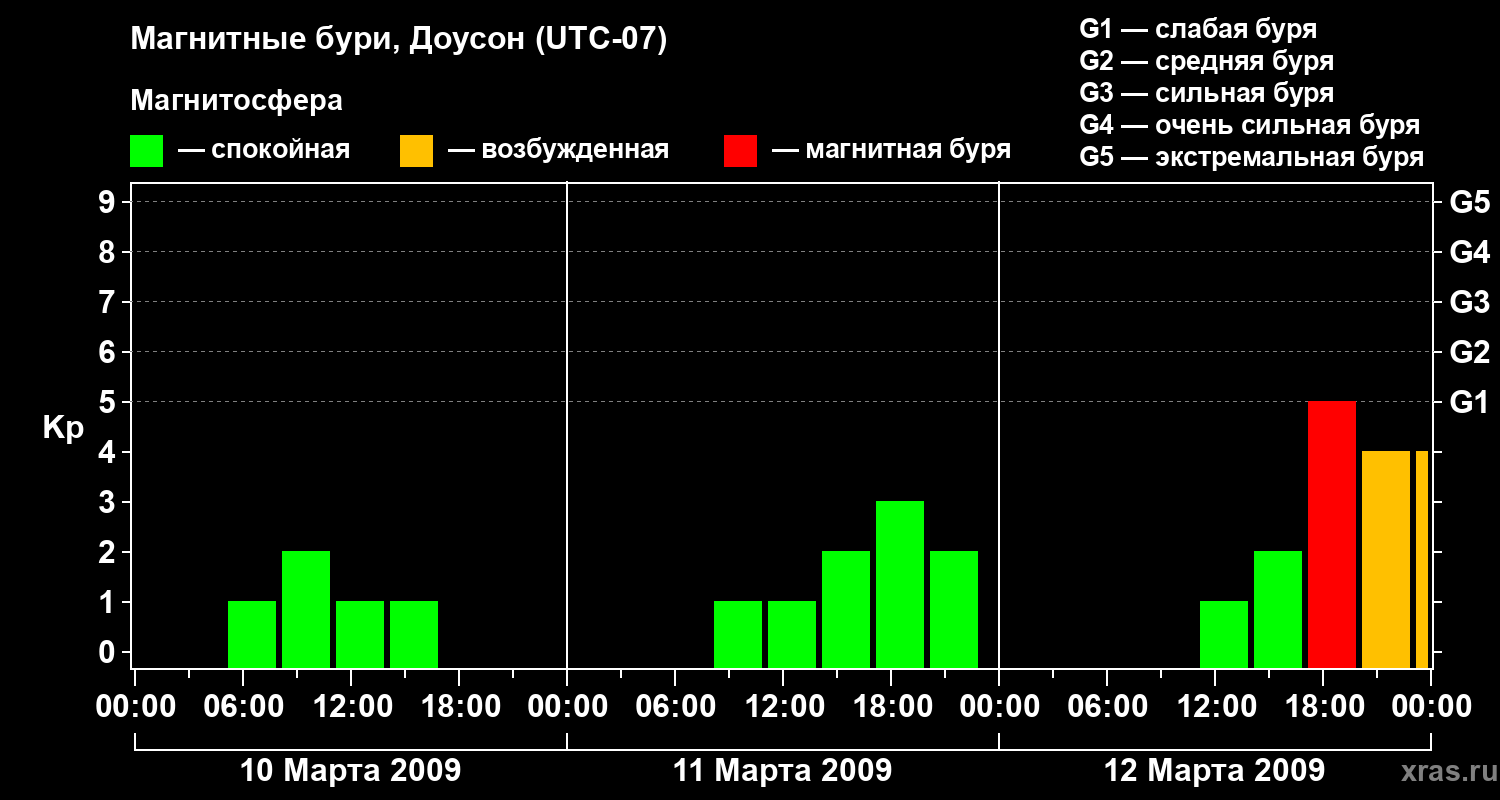Click the first green Kp 1 bar on 11 March
The image size is (1500, 800).
point(738,635)
